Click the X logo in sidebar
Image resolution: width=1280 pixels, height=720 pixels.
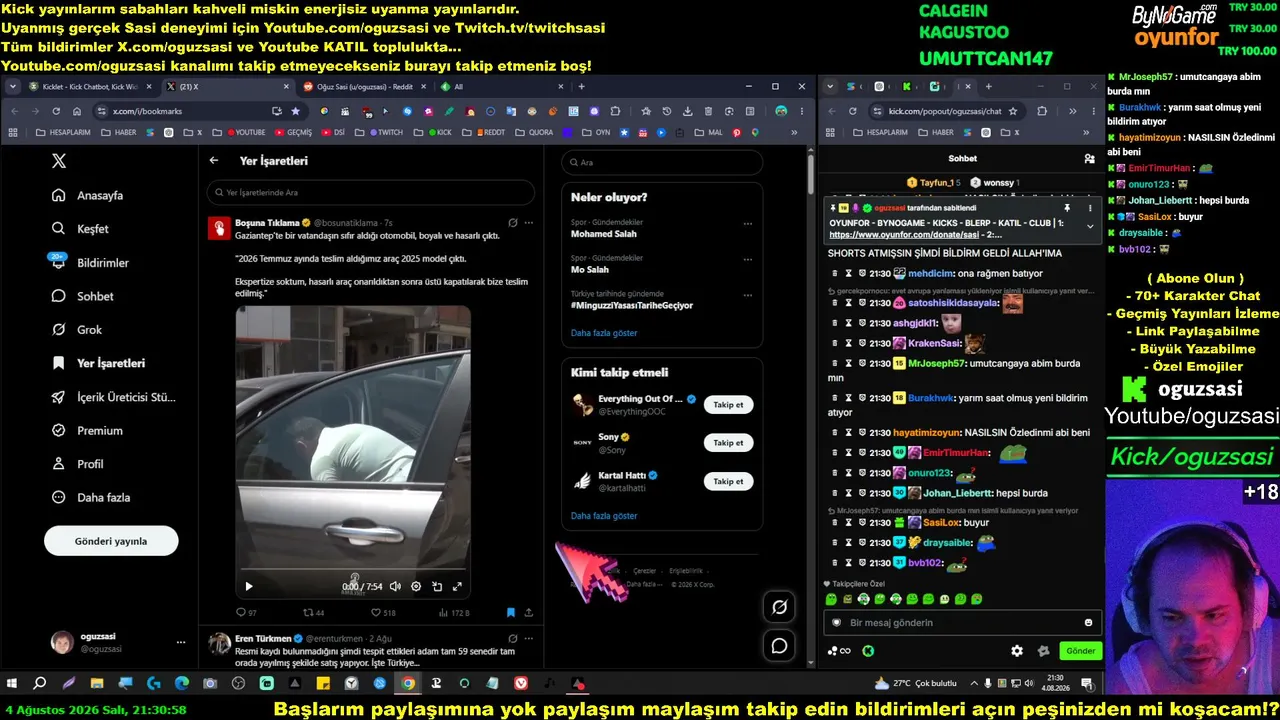pos(59,161)
